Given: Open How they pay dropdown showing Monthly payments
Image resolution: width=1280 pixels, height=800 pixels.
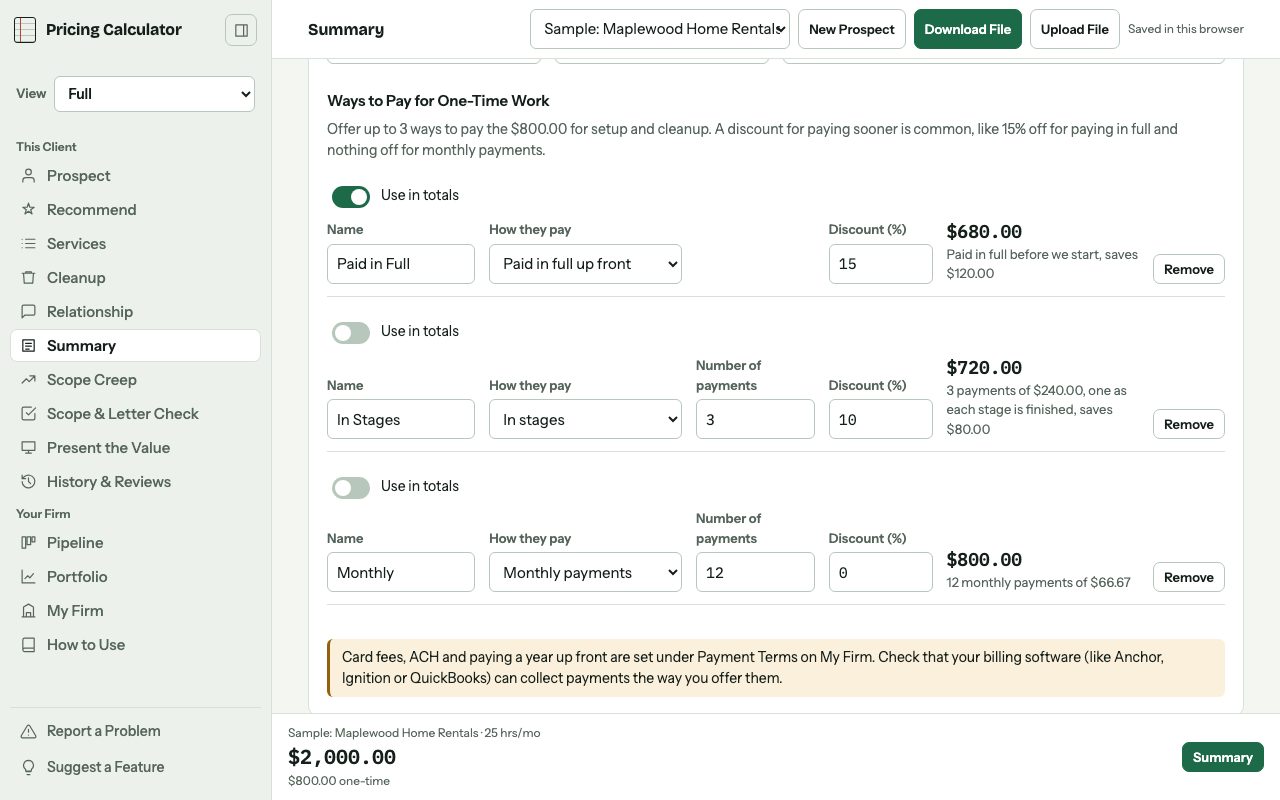Looking at the screenshot, I should click(585, 573).
